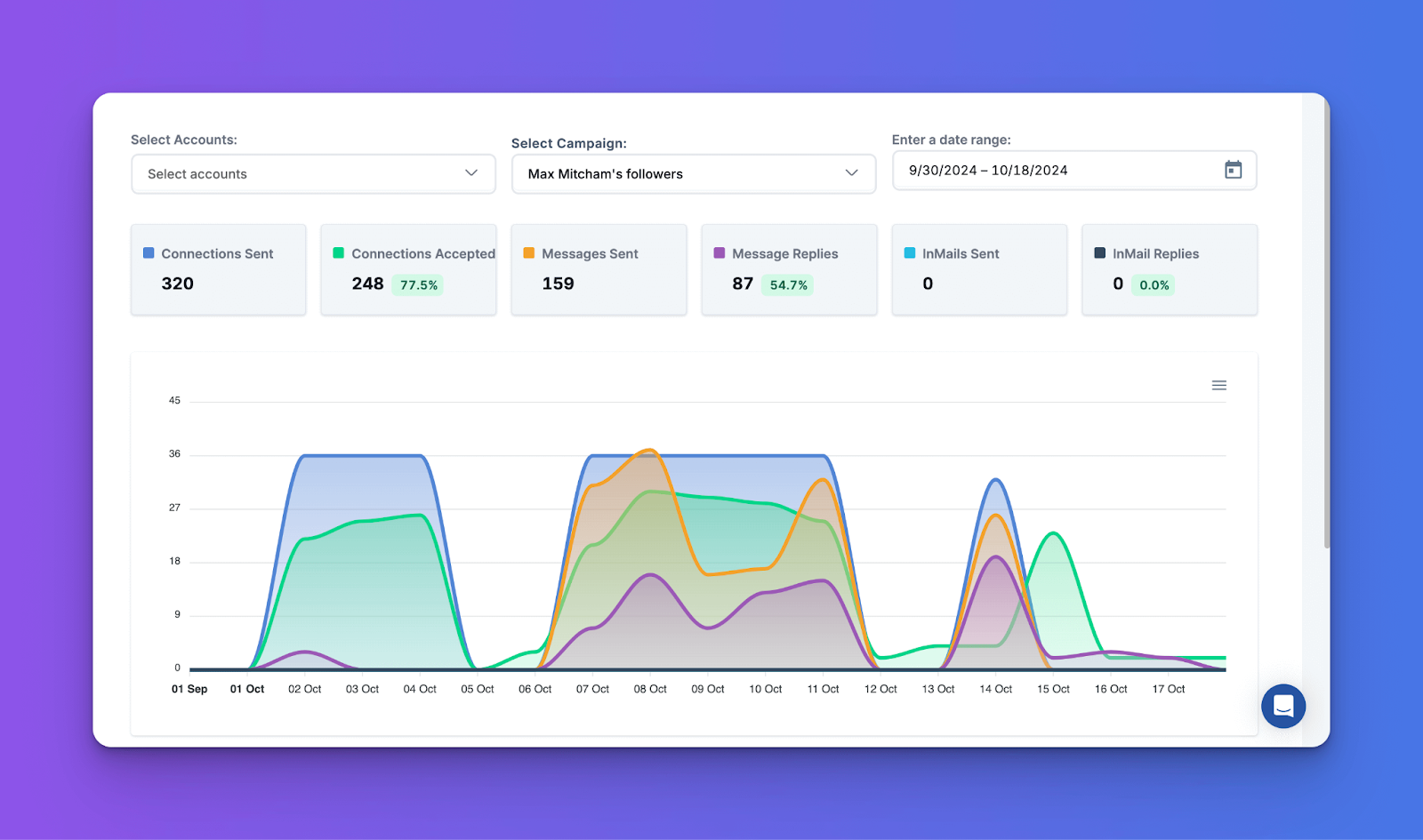Toggle the Connections Accepted series card
The width and height of the screenshot is (1423, 840).
click(x=409, y=269)
